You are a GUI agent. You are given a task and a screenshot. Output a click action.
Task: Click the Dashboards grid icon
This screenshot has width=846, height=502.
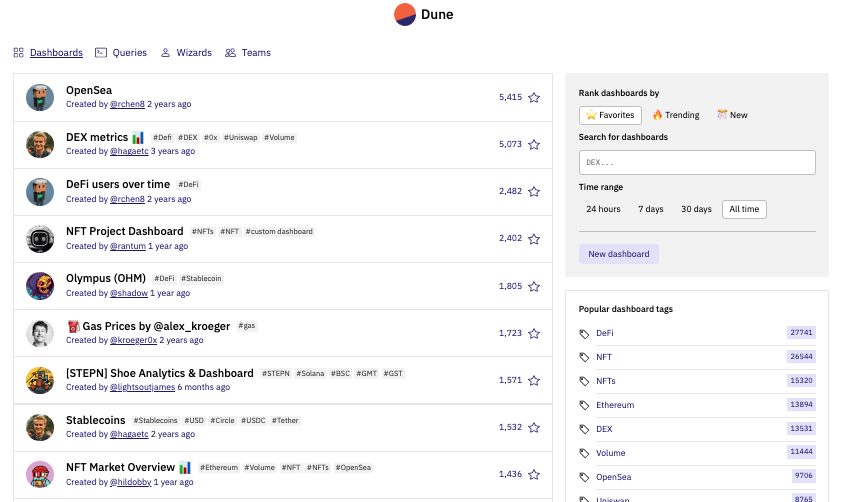18,52
